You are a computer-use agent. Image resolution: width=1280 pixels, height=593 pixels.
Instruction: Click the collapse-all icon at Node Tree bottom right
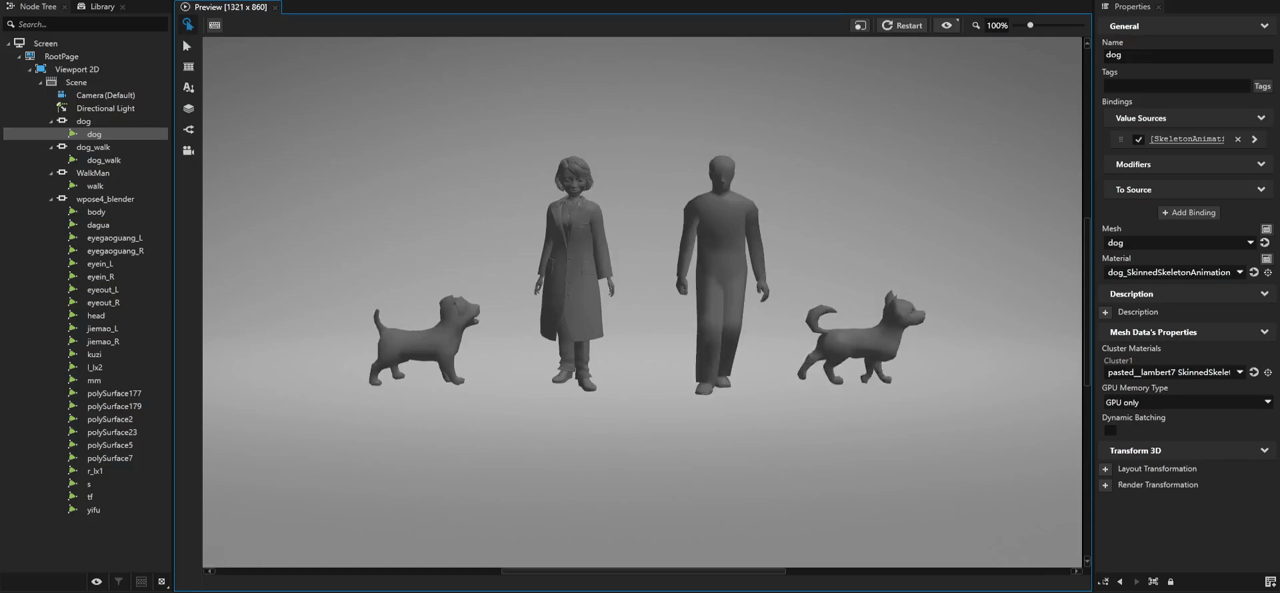click(x=162, y=581)
